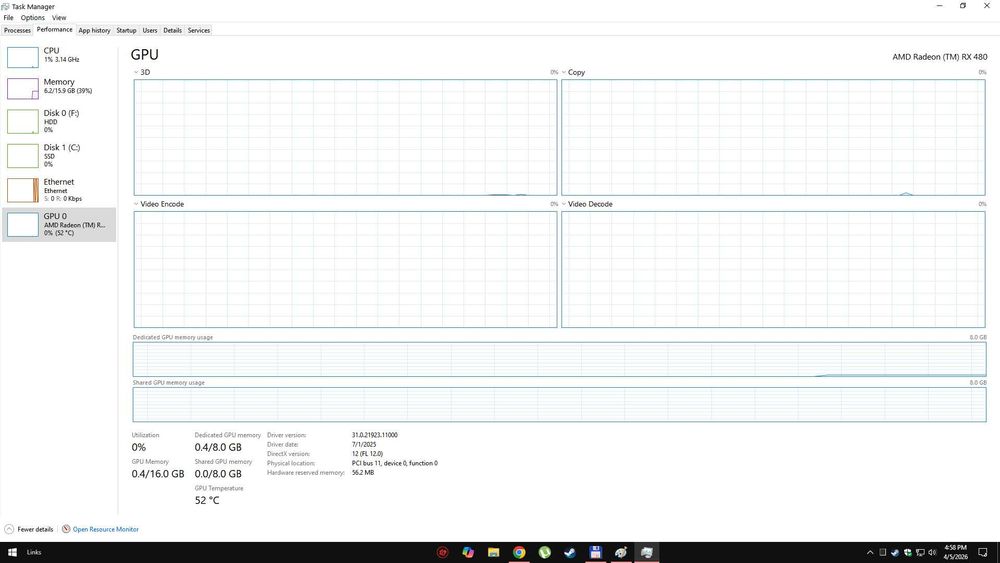The height and width of the screenshot is (563, 1000).
Task: Click the Steam tray icon
Action: pyautogui.click(x=895, y=552)
